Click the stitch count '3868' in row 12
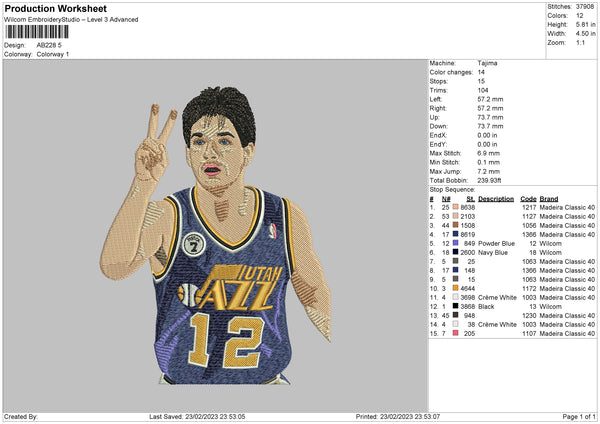Screen dimensions: 600x424 coord(468,307)
